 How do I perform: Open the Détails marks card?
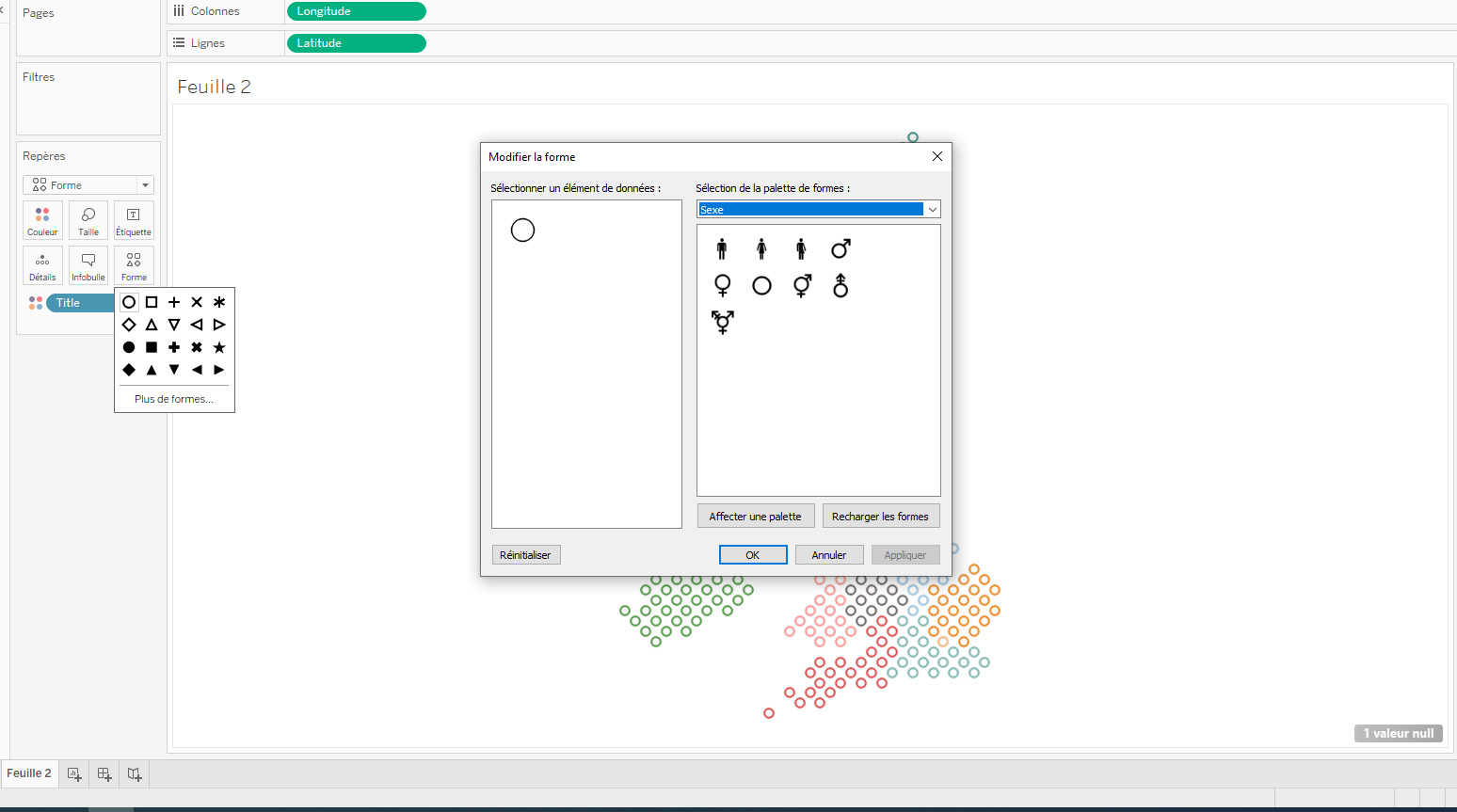click(42, 265)
